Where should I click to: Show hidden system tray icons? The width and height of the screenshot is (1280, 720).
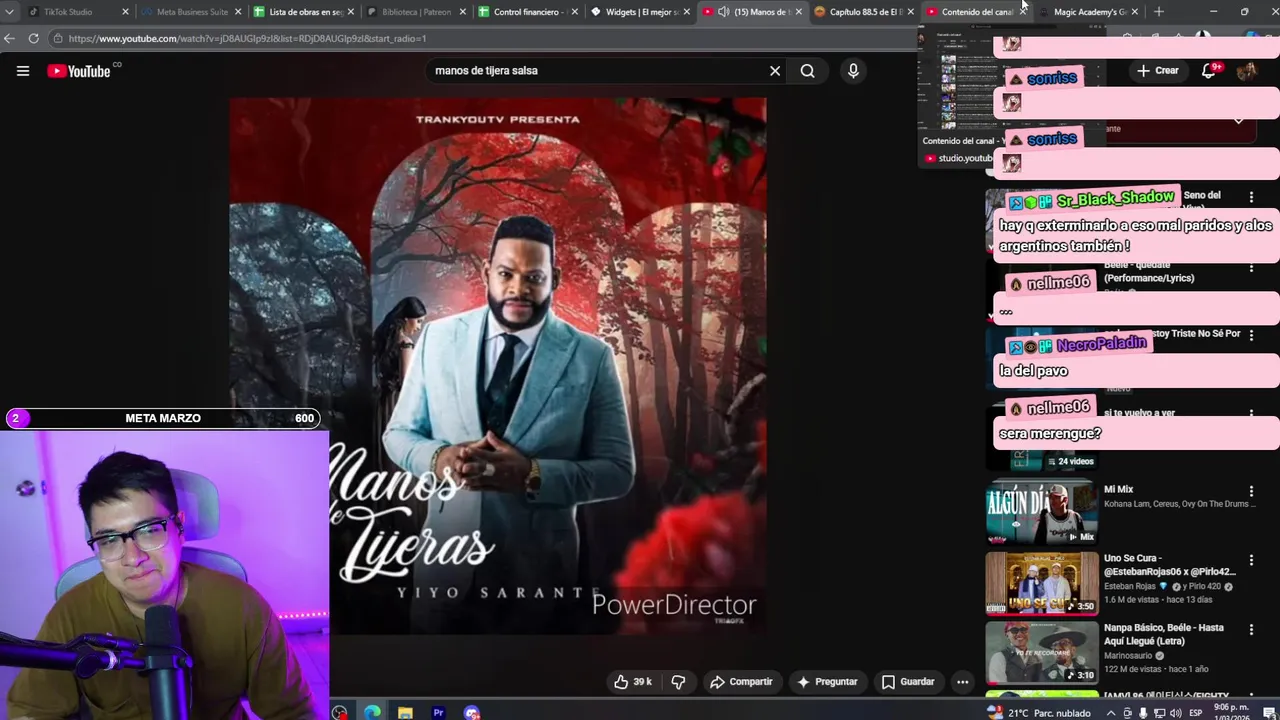coord(1110,713)
